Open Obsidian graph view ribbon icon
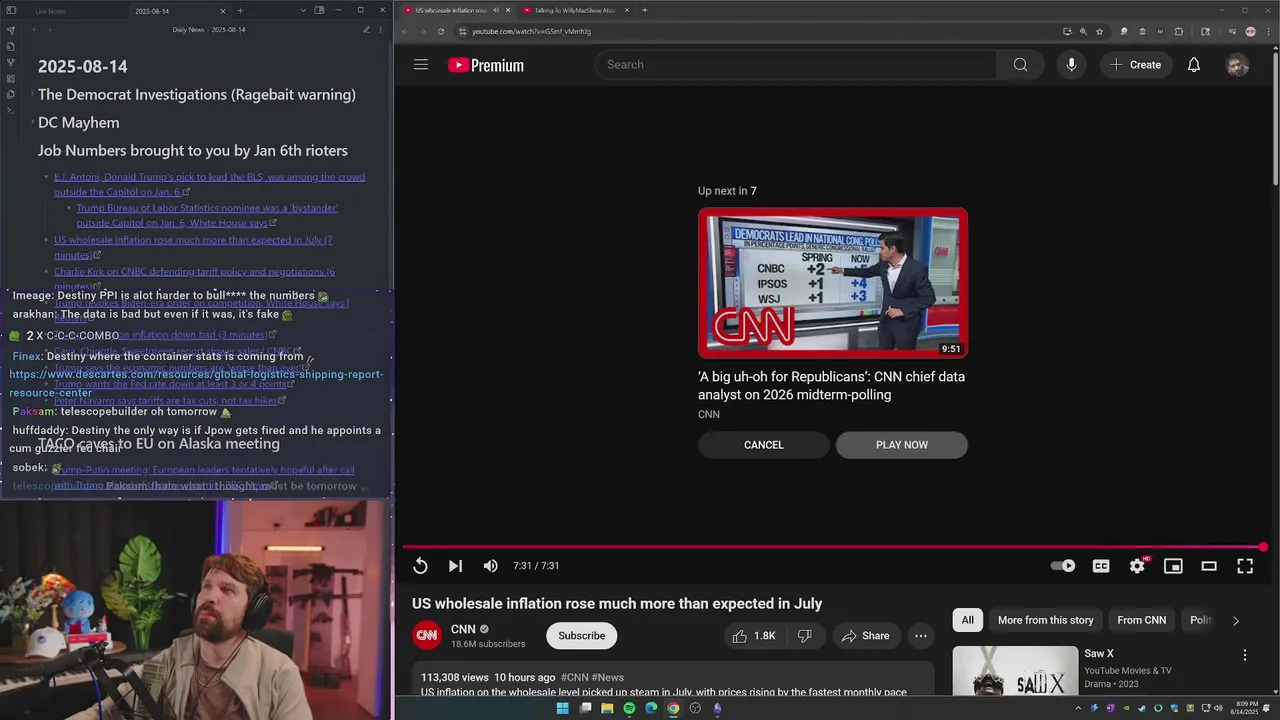Viewport: 1280px width, 720px height. click(11, 62)
